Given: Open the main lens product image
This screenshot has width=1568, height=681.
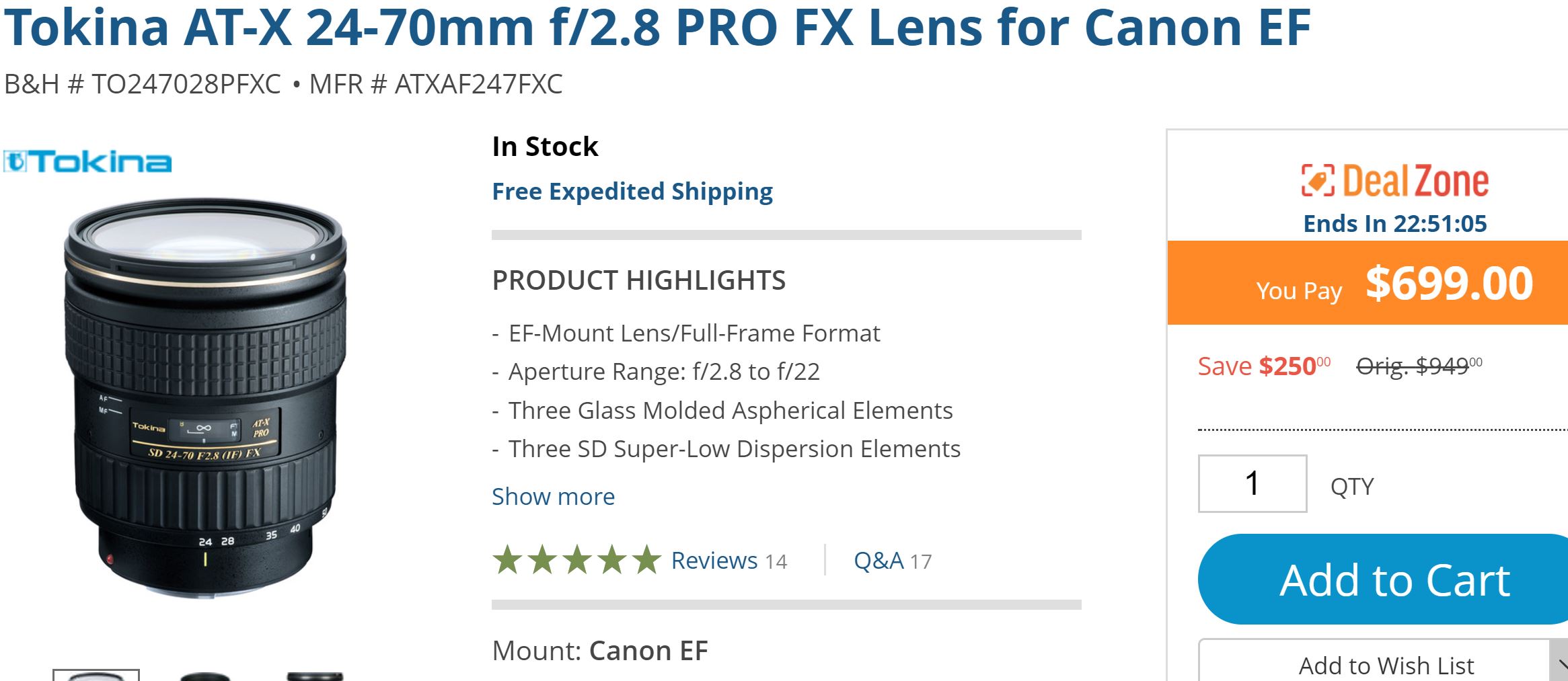Looking at the screenshot, I should coord(205,397).
